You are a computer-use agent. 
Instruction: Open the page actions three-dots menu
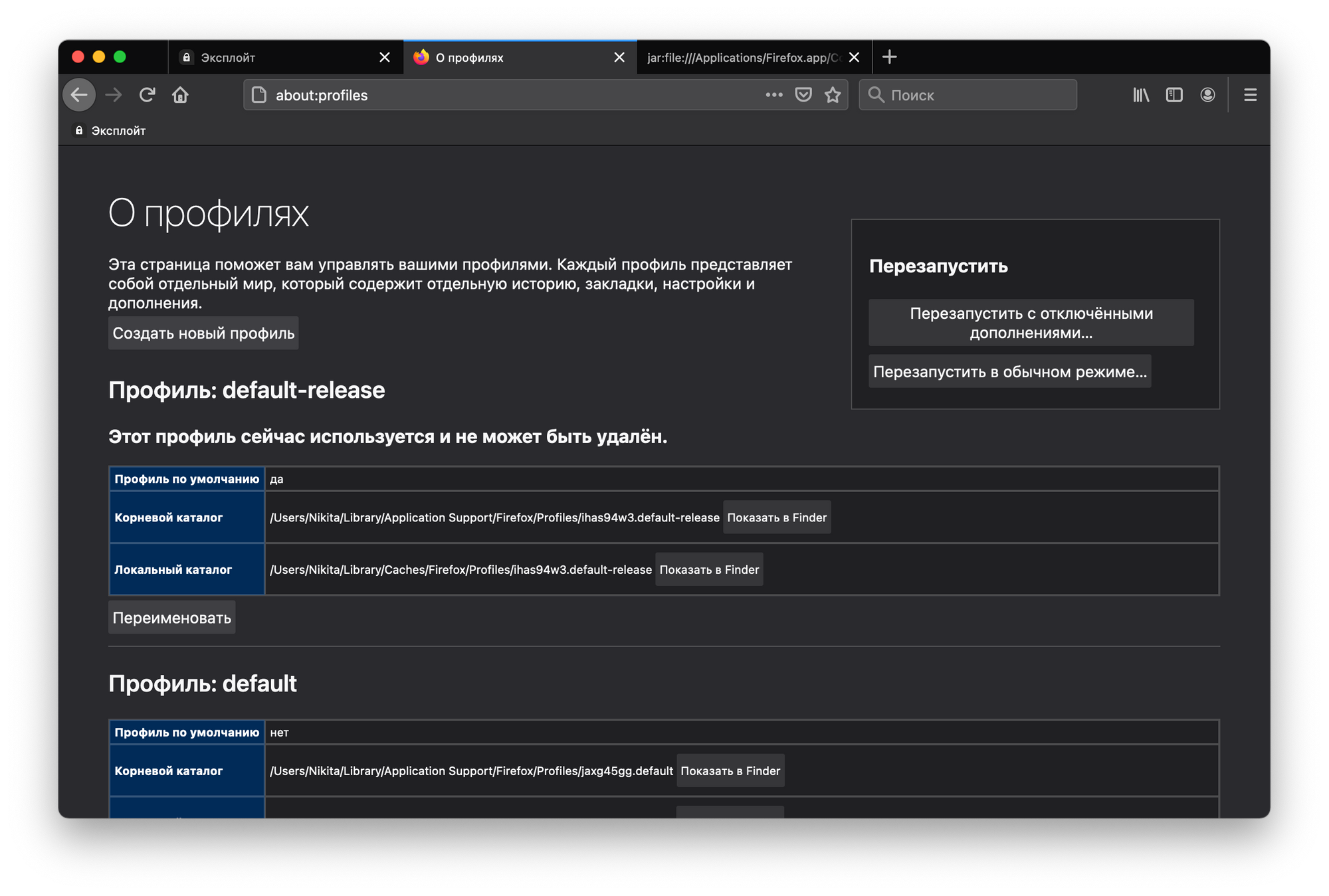(x=773, y=95)
